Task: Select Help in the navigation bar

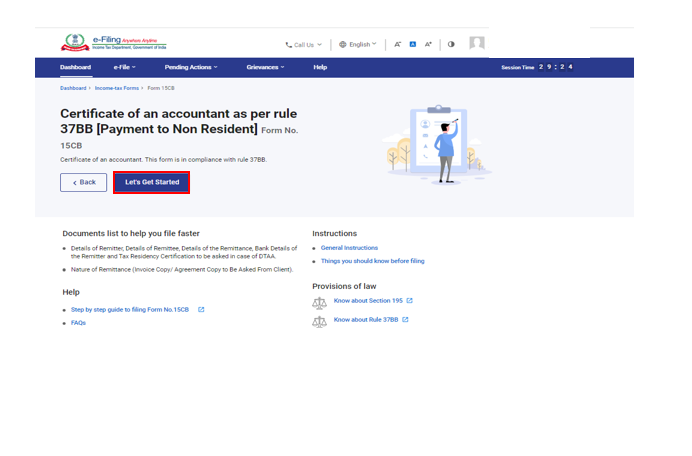Action: pyautogui.click(x=320, y=67)
